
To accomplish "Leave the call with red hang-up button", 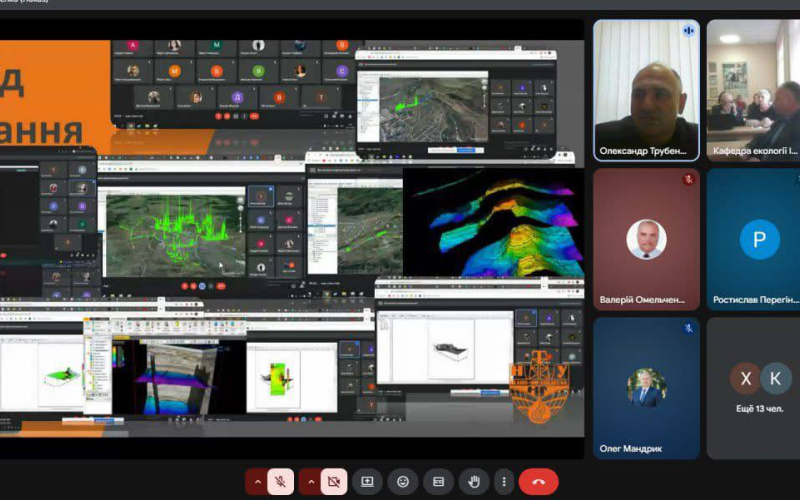I will tap(539, 482).
